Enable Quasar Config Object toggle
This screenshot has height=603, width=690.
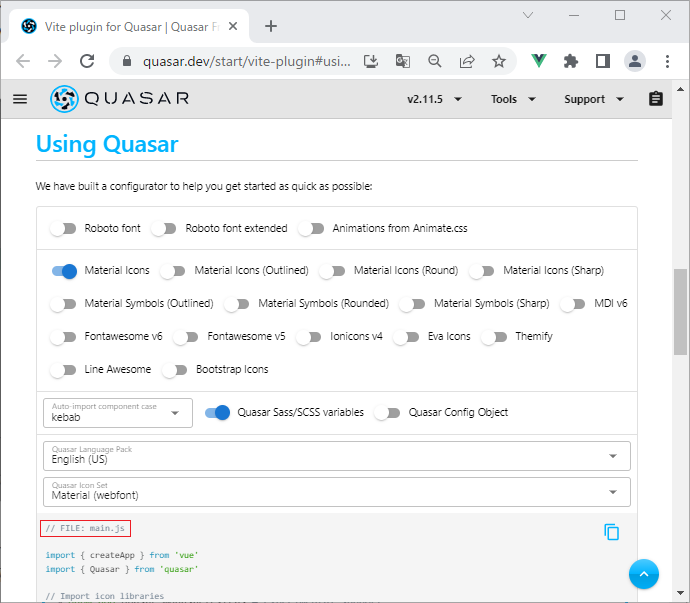click(x=387, y=412)
